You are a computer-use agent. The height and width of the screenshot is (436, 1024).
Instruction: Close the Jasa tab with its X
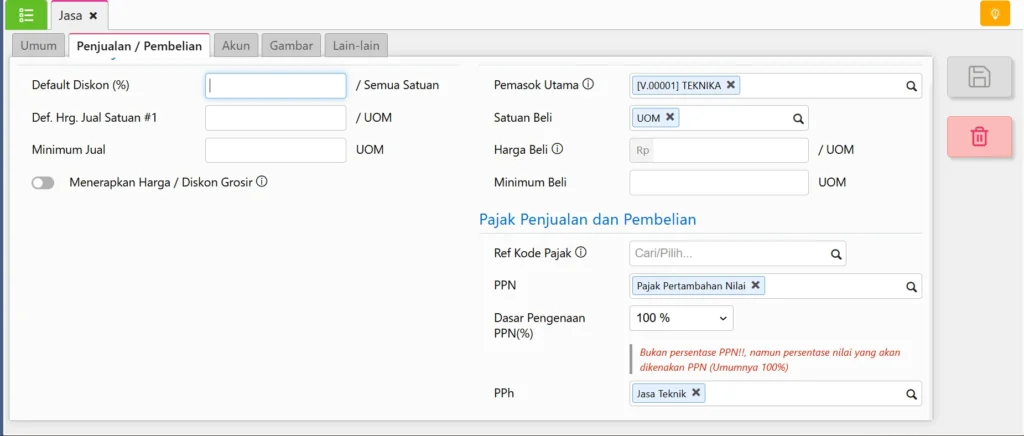point(93,15)
